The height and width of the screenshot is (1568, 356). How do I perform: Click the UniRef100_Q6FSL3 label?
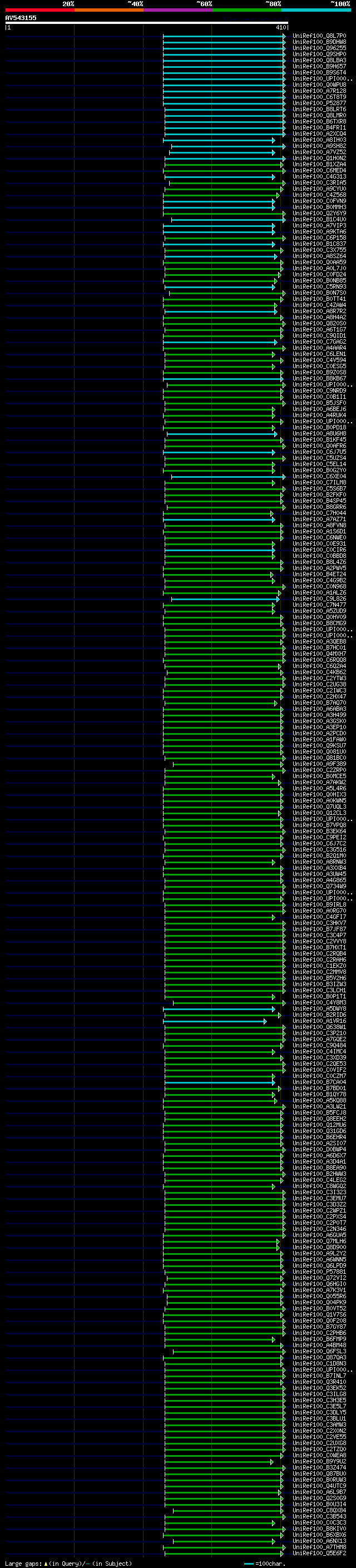point(319,1351)
